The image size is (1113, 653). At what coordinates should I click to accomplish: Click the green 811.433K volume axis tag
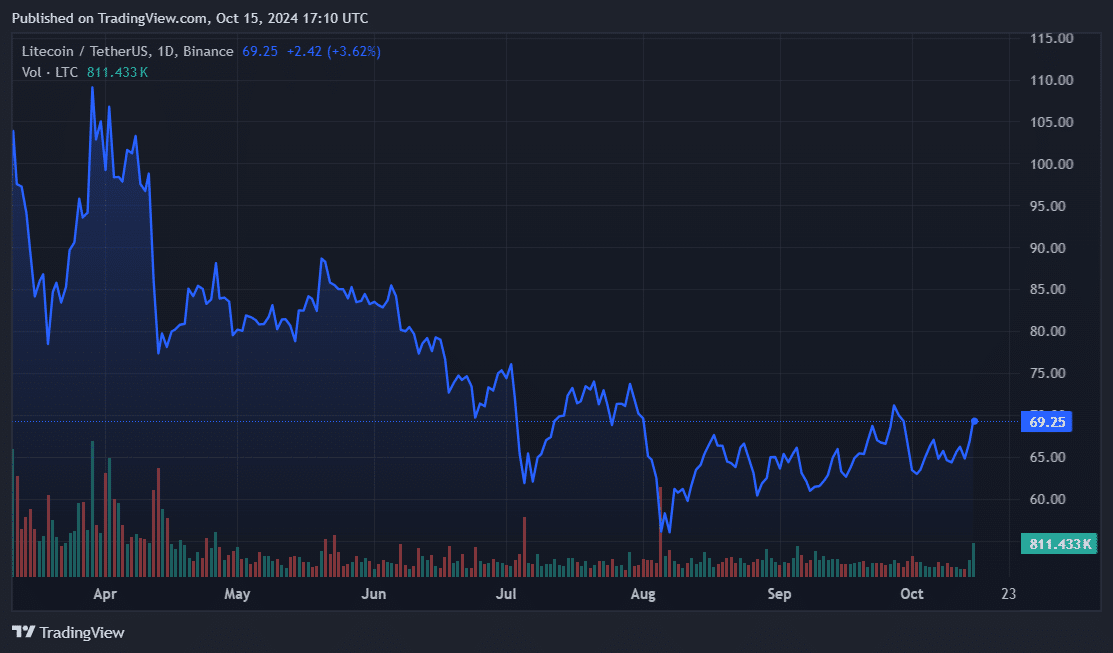[x=1059, y=544]
